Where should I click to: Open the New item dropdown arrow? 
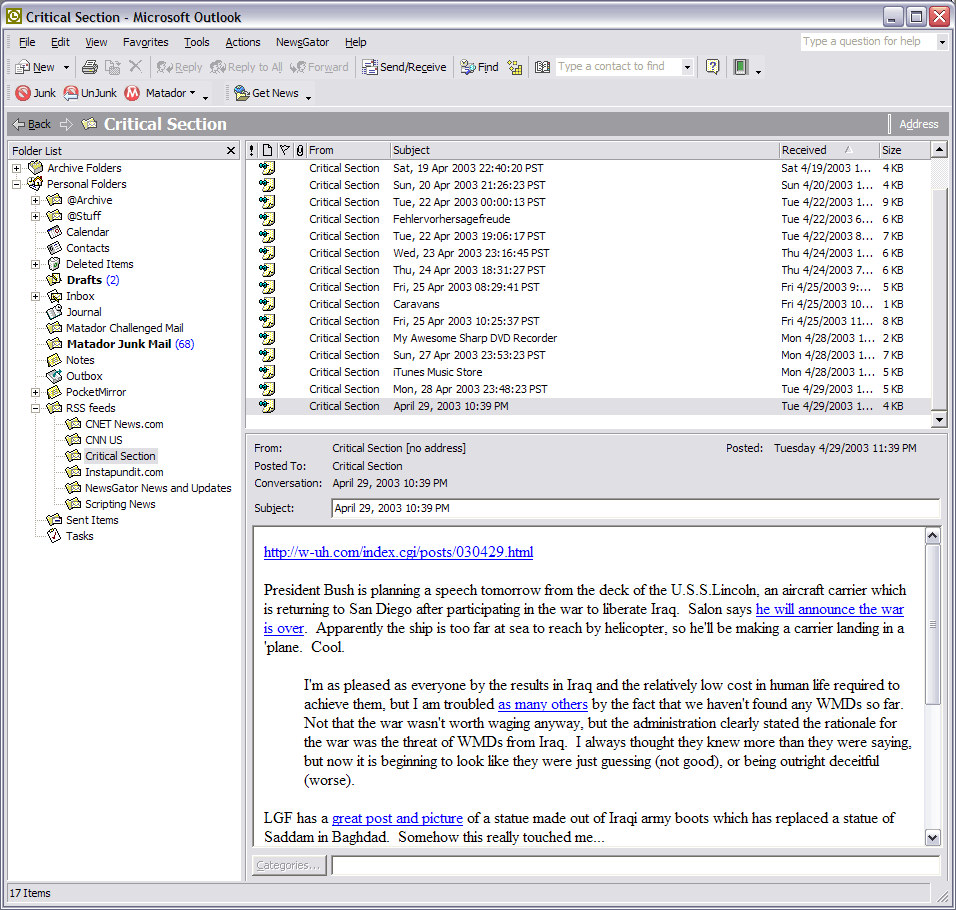pyautogui.click(x=66, y=68)
